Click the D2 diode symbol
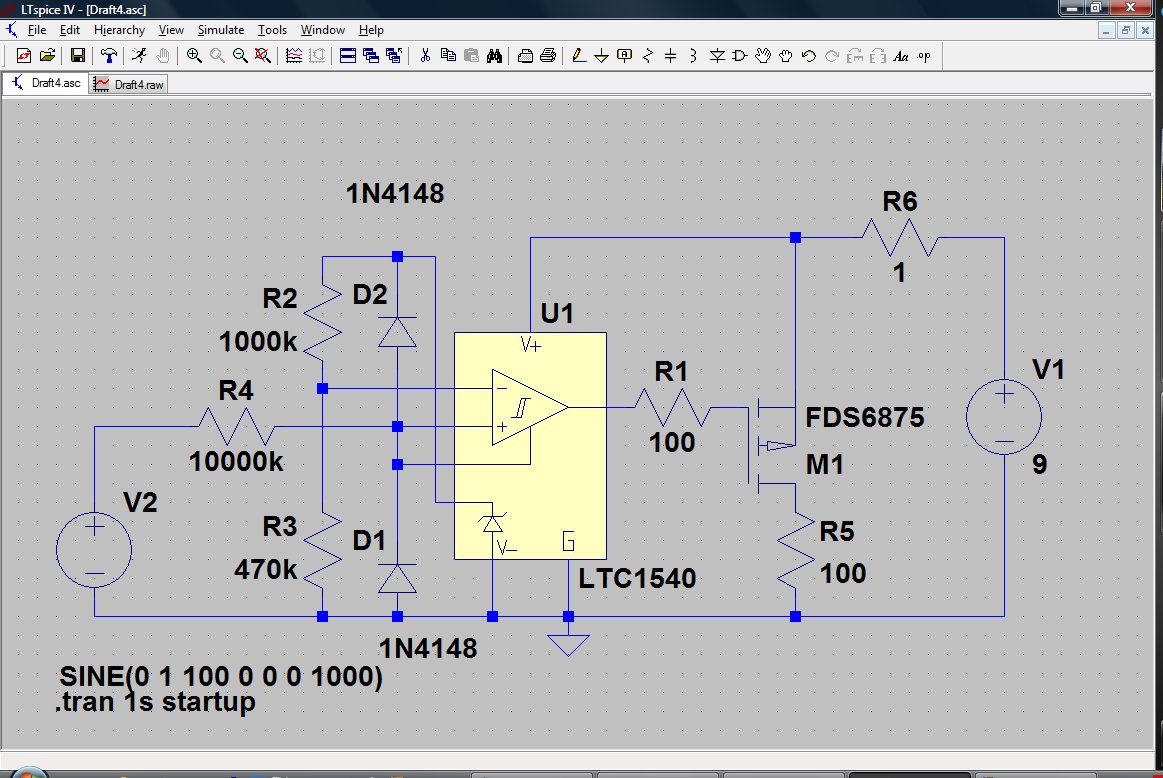Viewport: 1163px width, 778px height. [398, 332]
